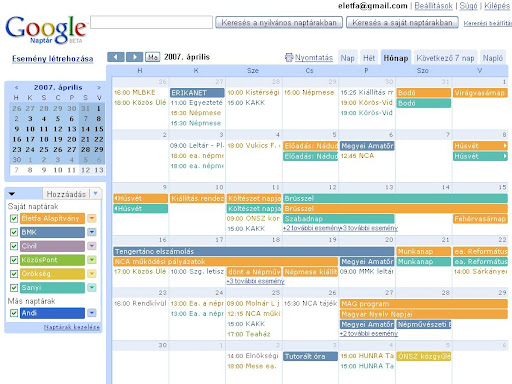Uncheck the BMK calendar checkbox
The height and width of the screenshot is (384, 512).
coord(14,232)
